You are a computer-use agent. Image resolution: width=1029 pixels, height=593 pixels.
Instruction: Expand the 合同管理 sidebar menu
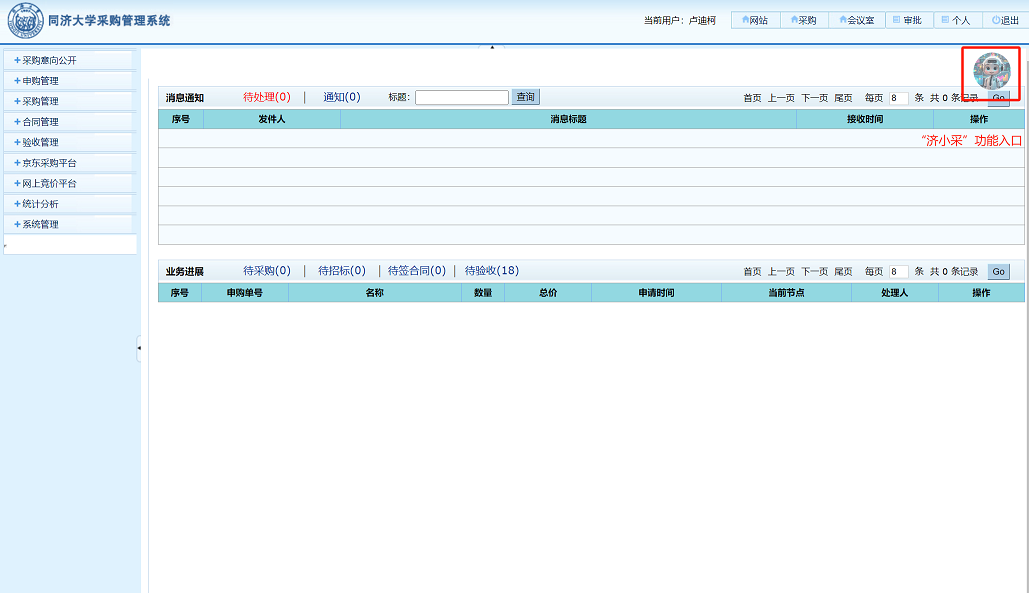point(68,122)
